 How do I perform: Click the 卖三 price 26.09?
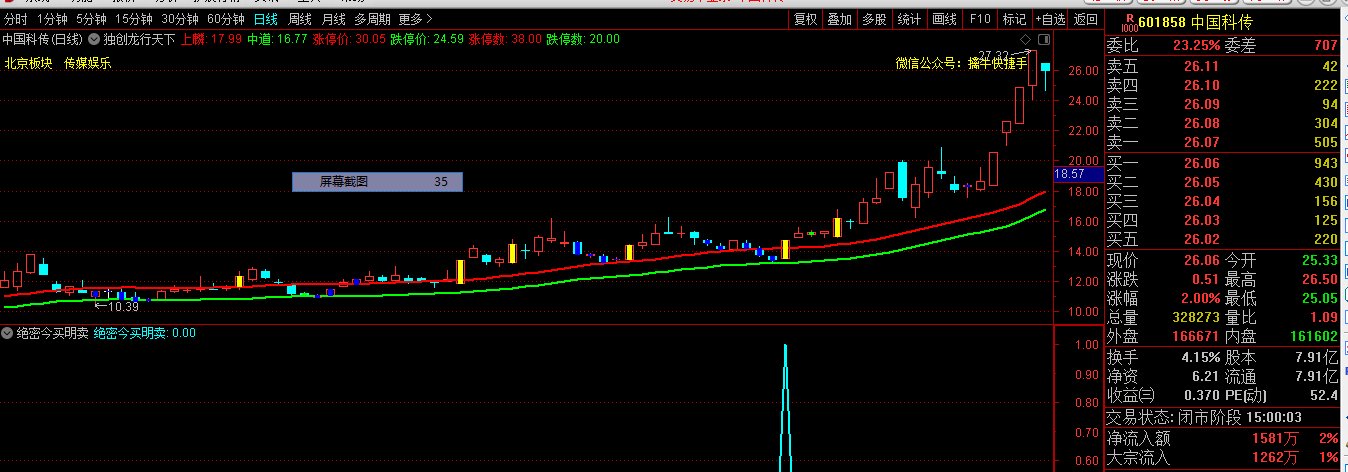pyautogui.click(x=1200, y=104)
